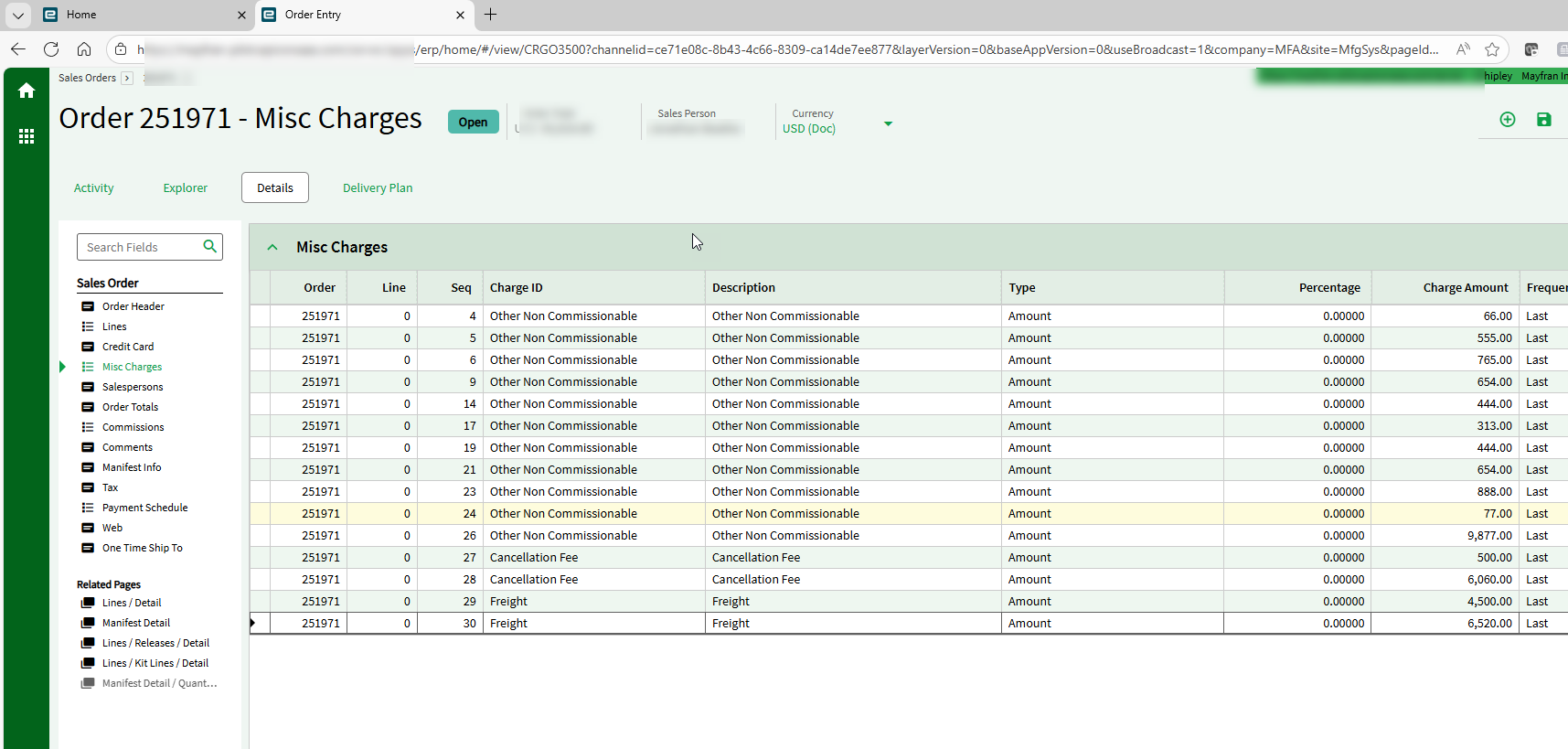This screenshot has width=1568, height=749.
Task: Open Lines / Releases / Detail related page
Action: click(x=155, y=643)
